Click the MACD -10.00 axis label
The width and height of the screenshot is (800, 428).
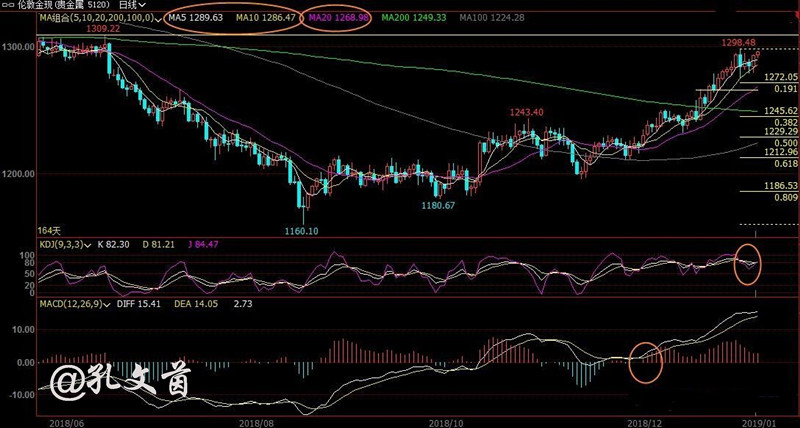[x=20, y=394]
